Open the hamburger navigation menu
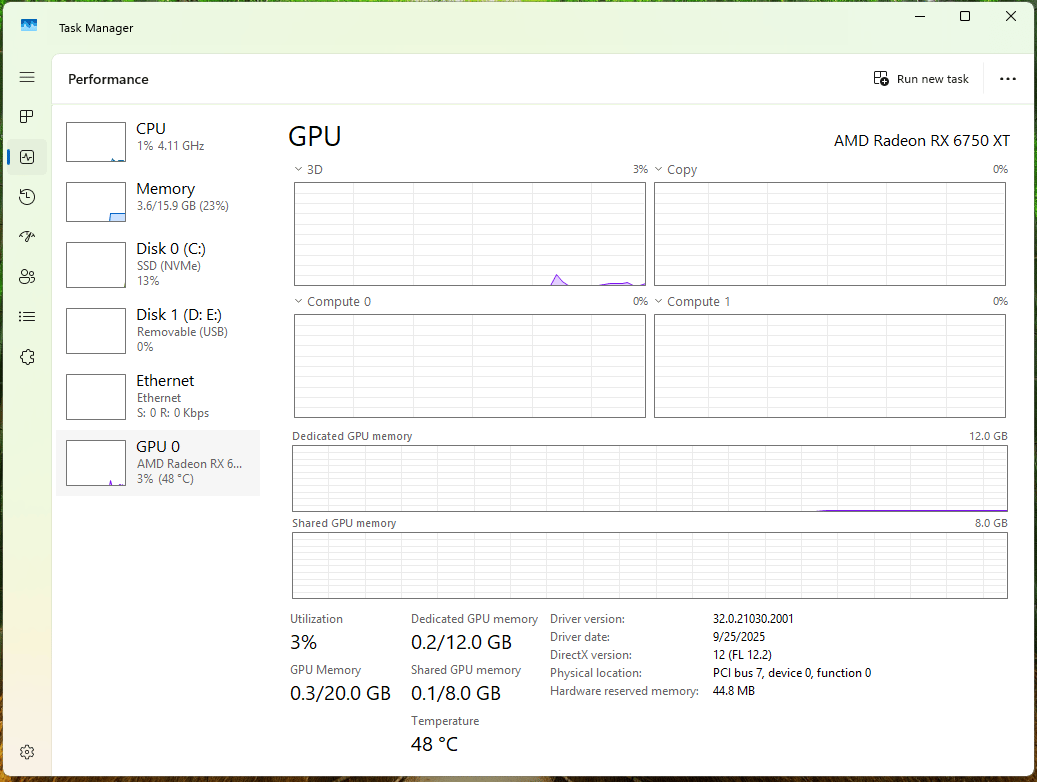 (27, 77)
